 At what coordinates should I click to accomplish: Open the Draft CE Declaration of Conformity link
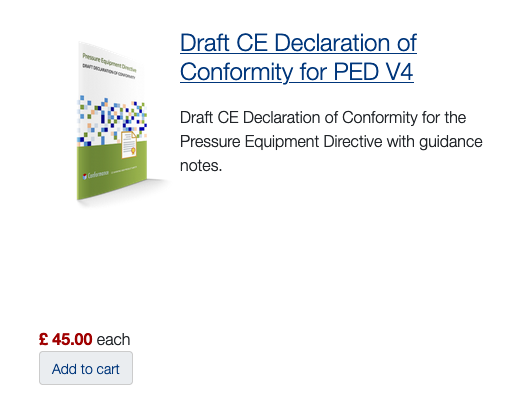pyautogui.click(x=298, y=57)
